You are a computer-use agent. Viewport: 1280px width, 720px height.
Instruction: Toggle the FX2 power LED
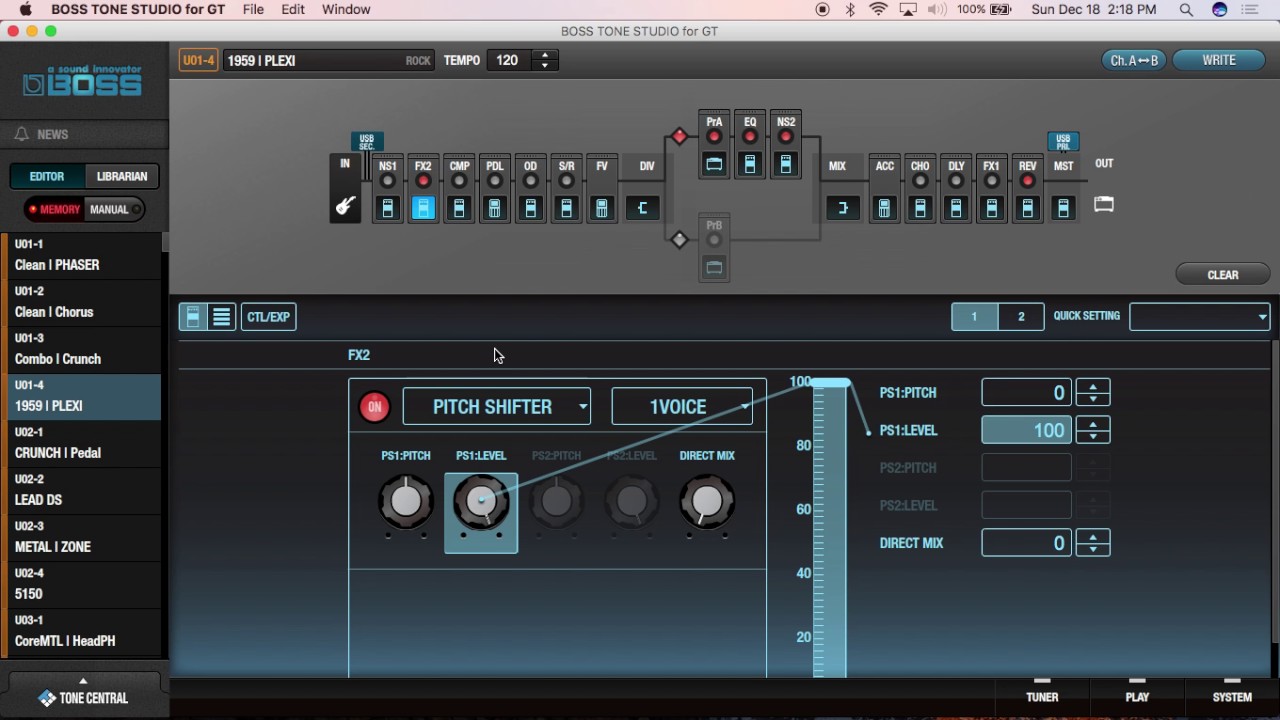(423, 181)
